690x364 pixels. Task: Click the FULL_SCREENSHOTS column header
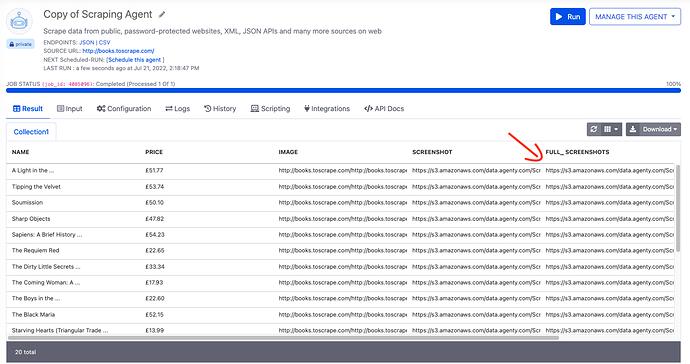click(577, 152)
